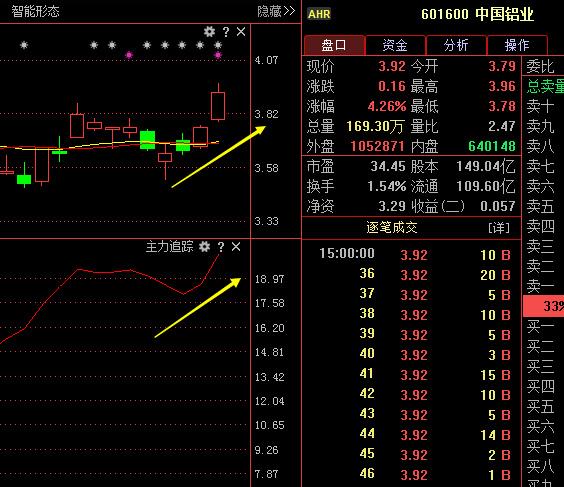Viewport: 564px width, 487px height.
Task: Open the 分析 tab
Action: coord(456,45)
